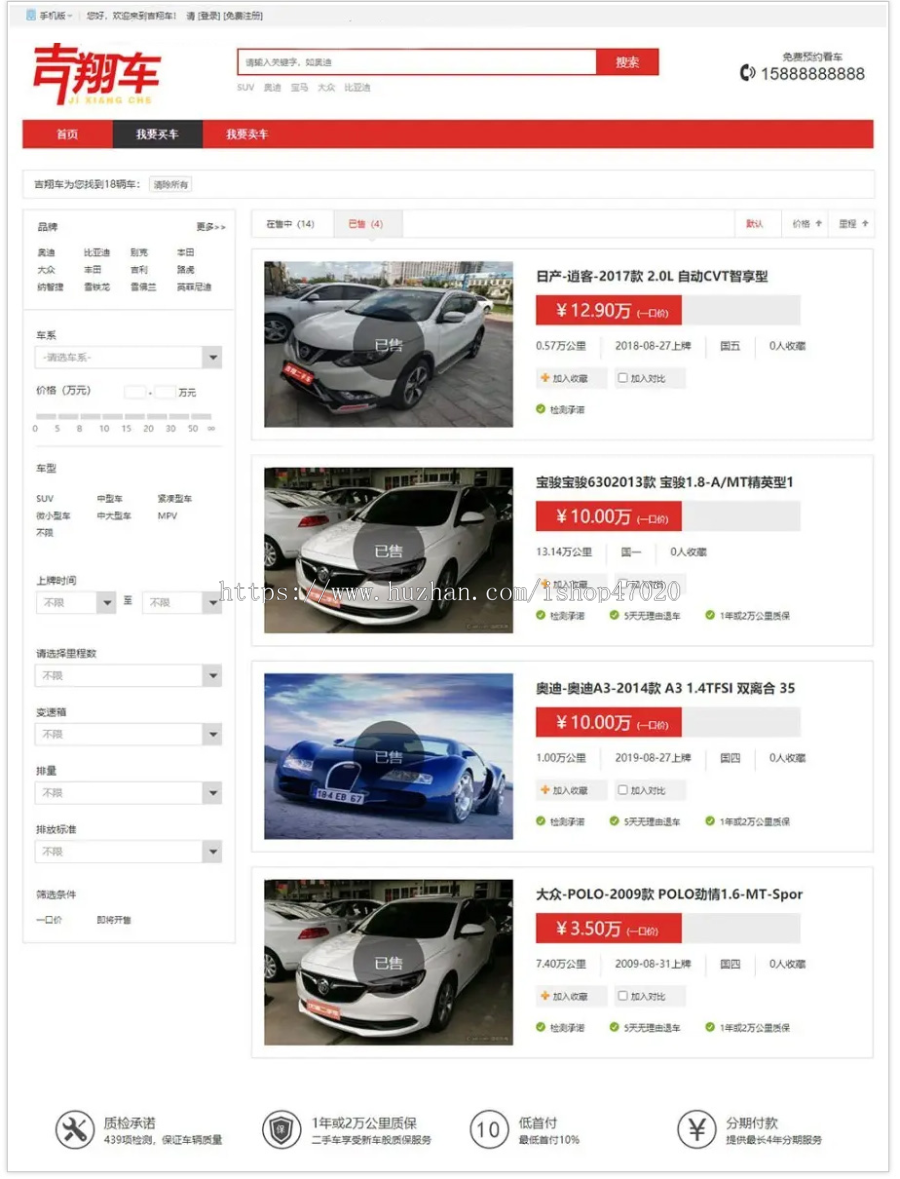Screen dimensions: 900x1179
Task: Open the 排放标准 dropdown
Action: [129, 851]
